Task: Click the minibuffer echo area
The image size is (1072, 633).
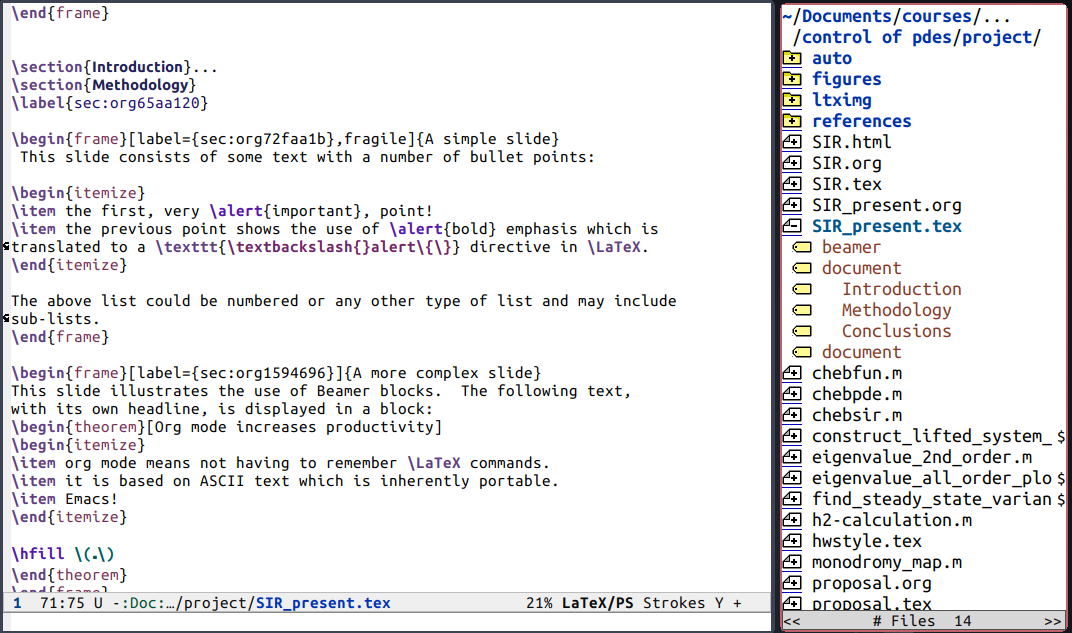Action: (387, 622)
